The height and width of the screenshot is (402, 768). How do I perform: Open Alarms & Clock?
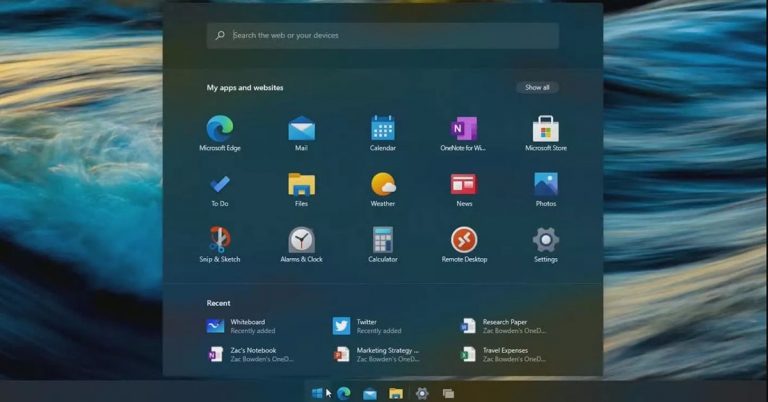(x=301, y=245)
